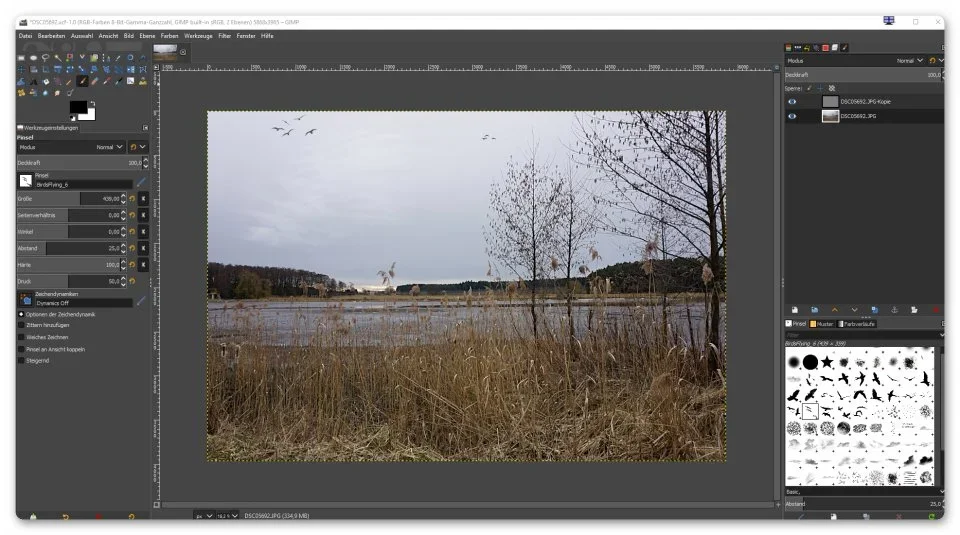Image resolution: width=960 pixels, height=535 pixels.
Task: Open tool options panel configuration menu
Action: pyautogui.click(x=145, y=128)
